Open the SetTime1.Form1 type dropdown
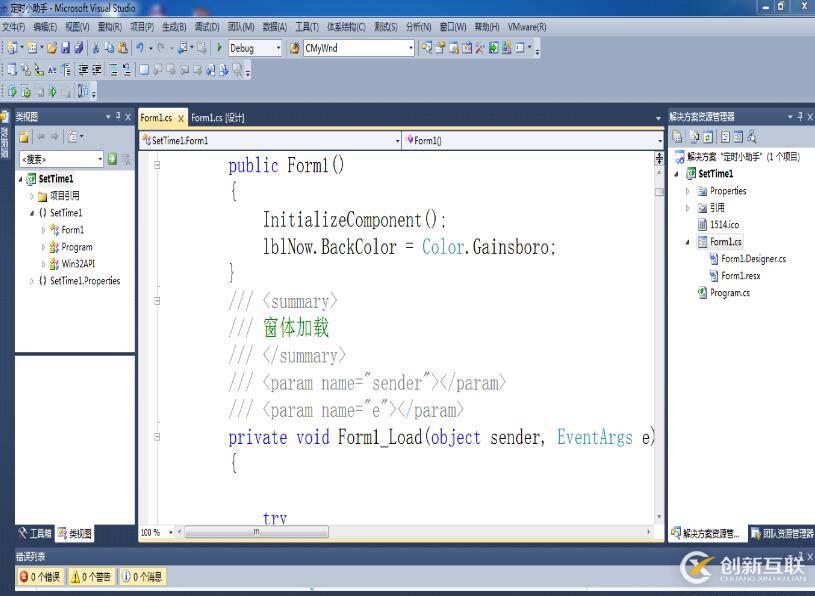The width and height of the screenshot is (815, 596). 397,140
